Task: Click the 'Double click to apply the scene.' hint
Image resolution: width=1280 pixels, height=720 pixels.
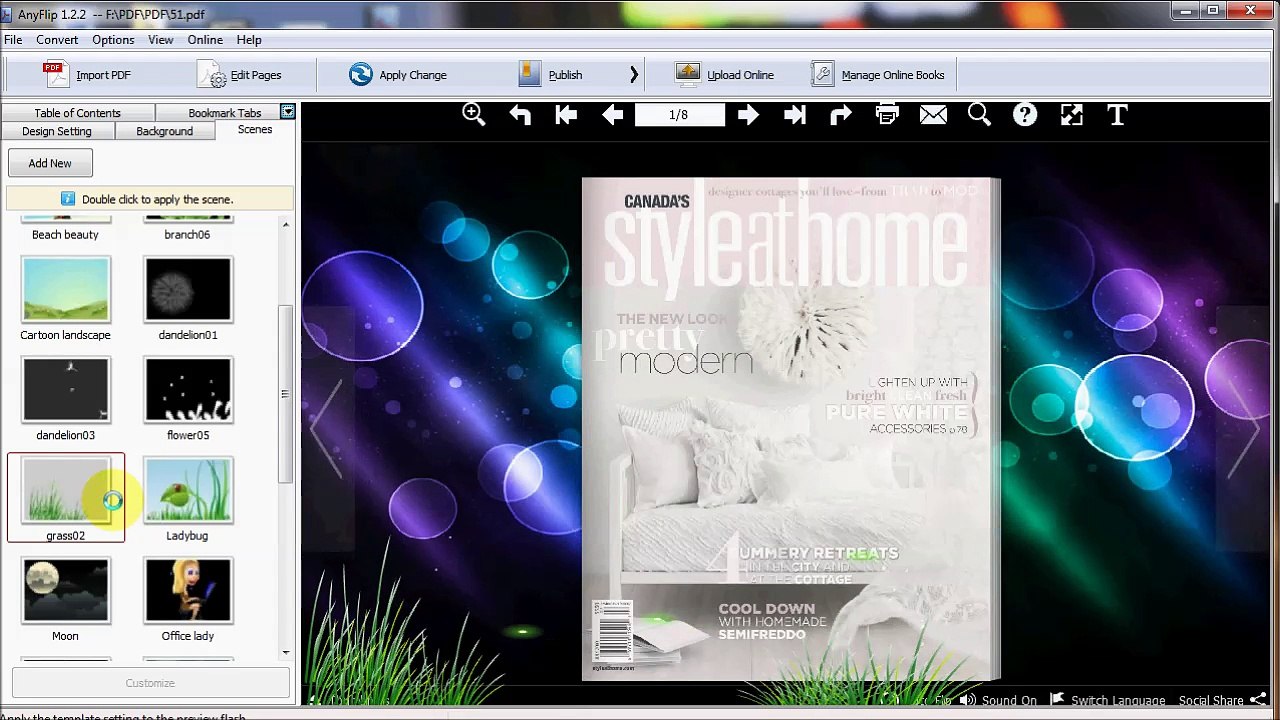Action: tap(157, 199)
